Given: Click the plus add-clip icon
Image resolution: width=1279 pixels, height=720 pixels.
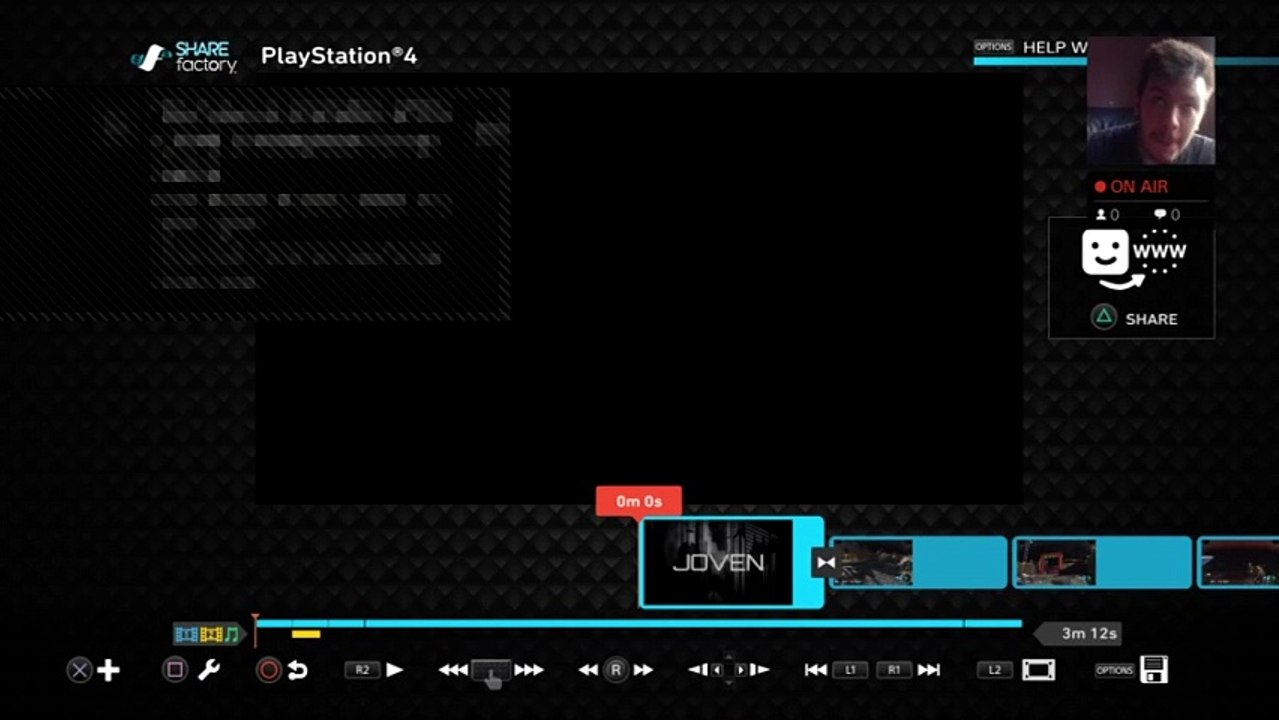Looking at the screenshot, I should (x=109, y=670).
